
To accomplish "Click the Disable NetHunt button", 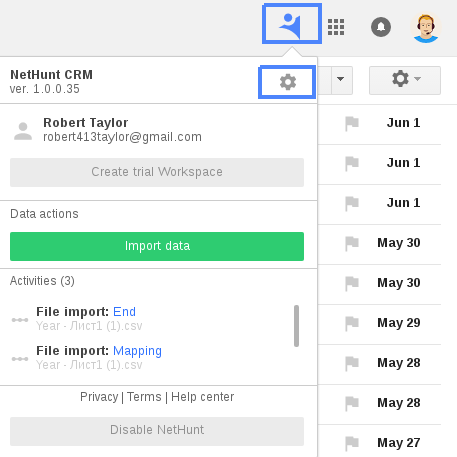I will click(x=157, y=431).
